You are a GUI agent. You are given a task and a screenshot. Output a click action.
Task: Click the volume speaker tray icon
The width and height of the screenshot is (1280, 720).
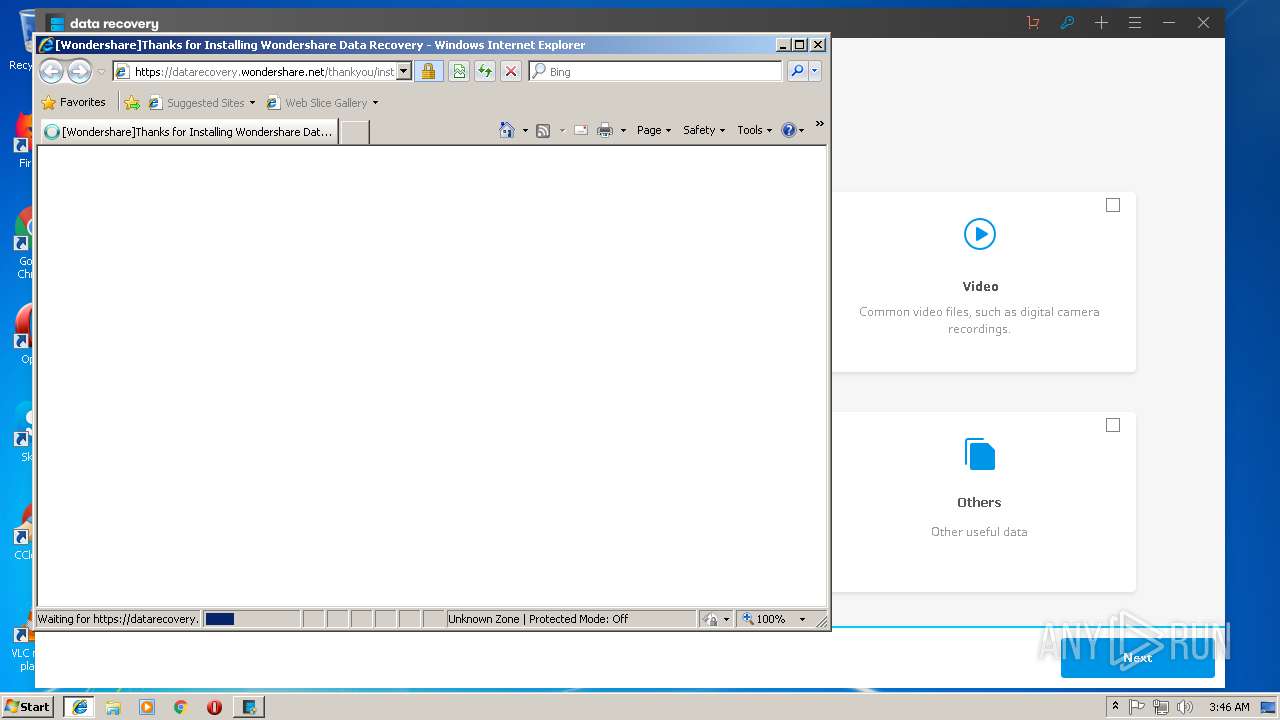coord(1185,707)
